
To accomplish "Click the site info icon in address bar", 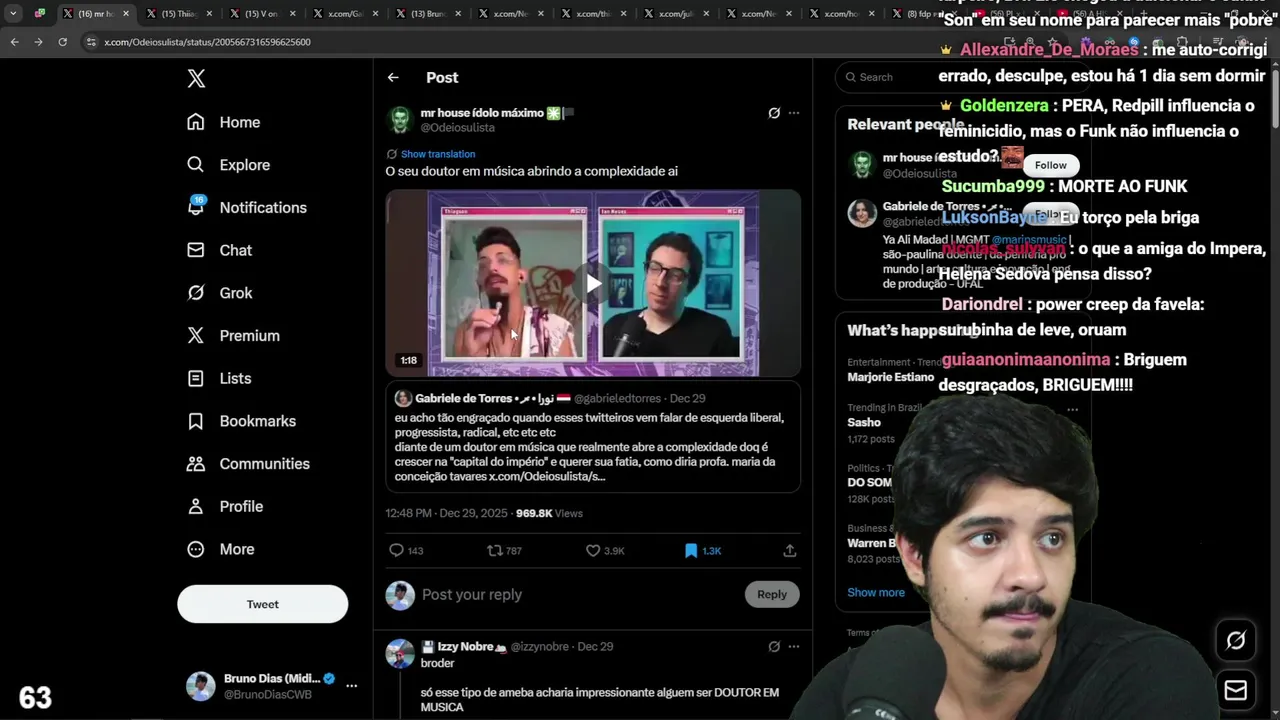I will [91, 42].
